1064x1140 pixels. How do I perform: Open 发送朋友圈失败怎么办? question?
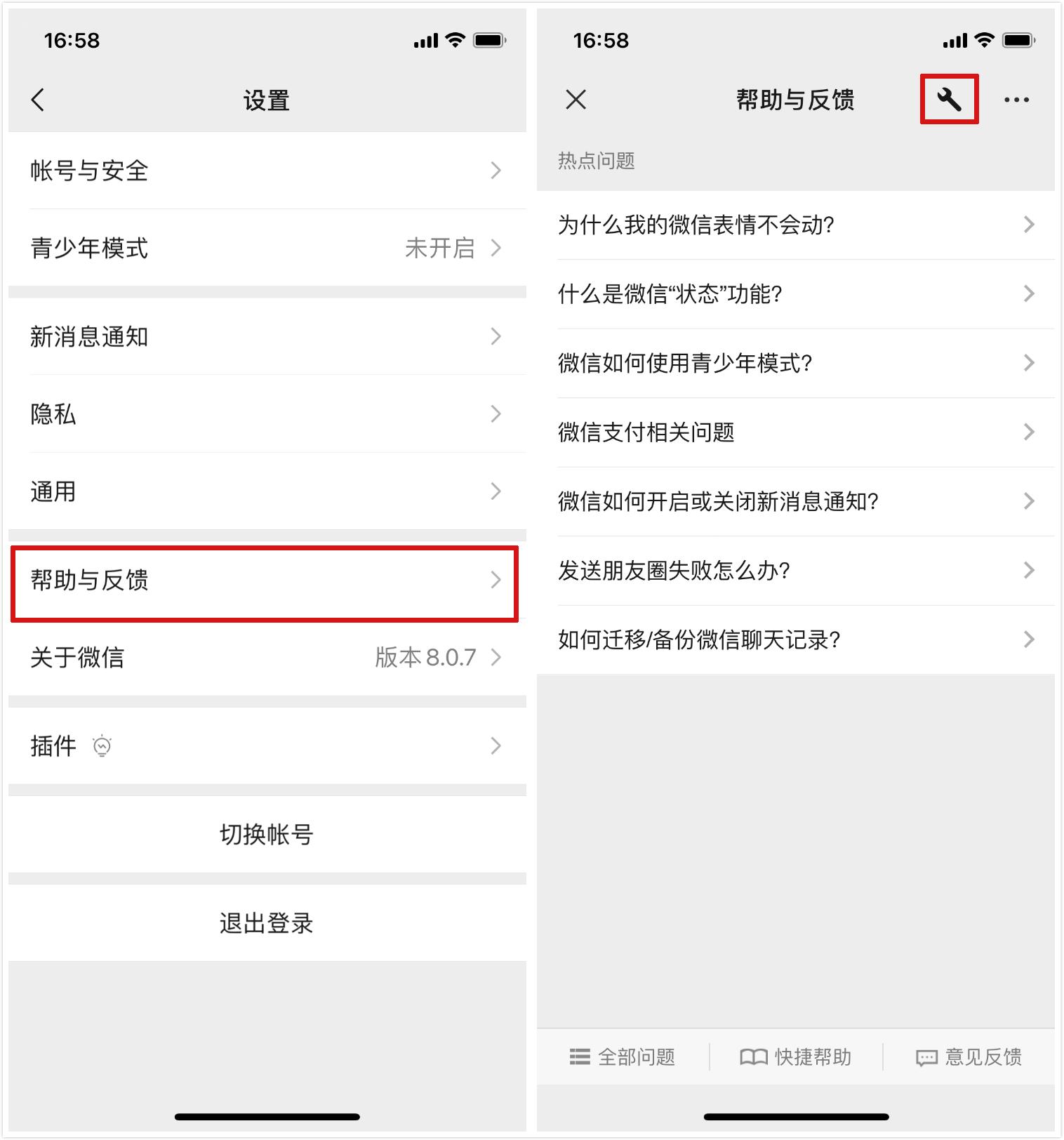click(796, 570)
